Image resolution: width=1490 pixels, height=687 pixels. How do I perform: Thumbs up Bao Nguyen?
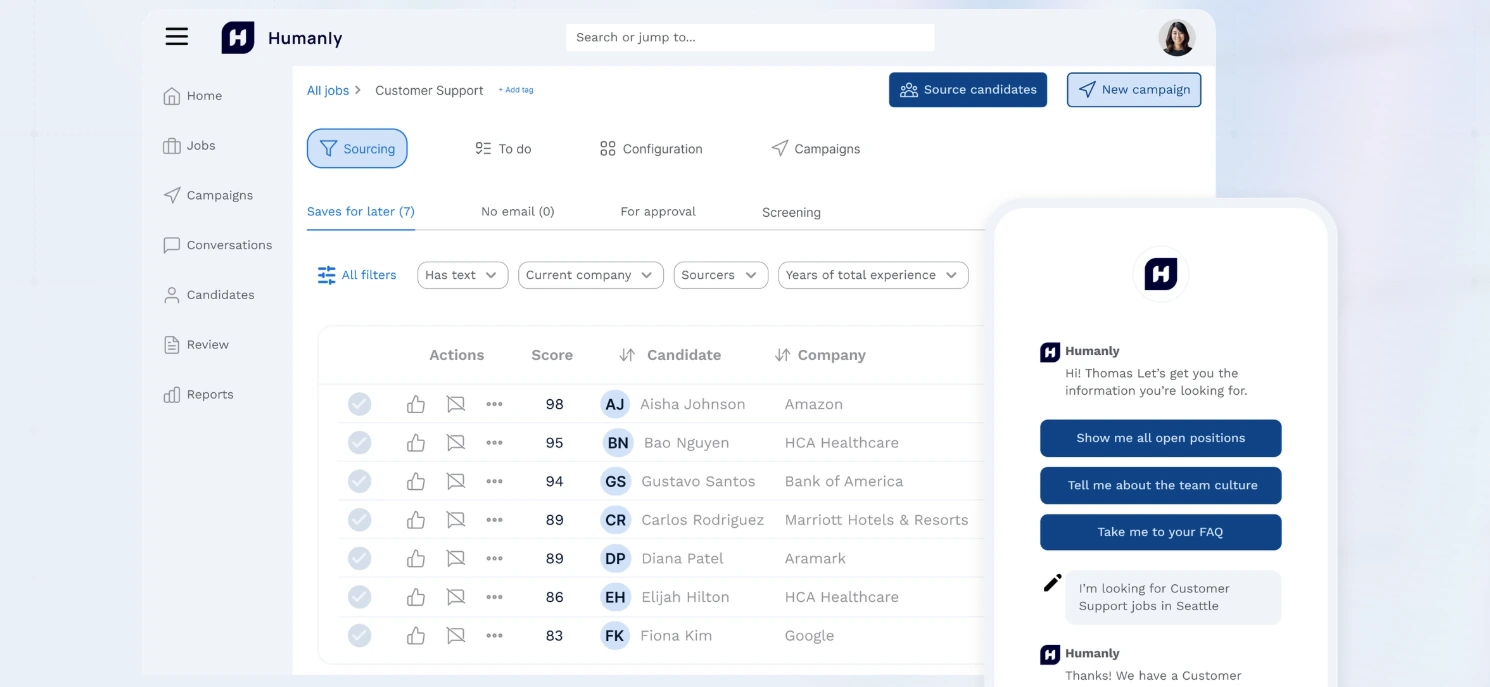[416, 443]
